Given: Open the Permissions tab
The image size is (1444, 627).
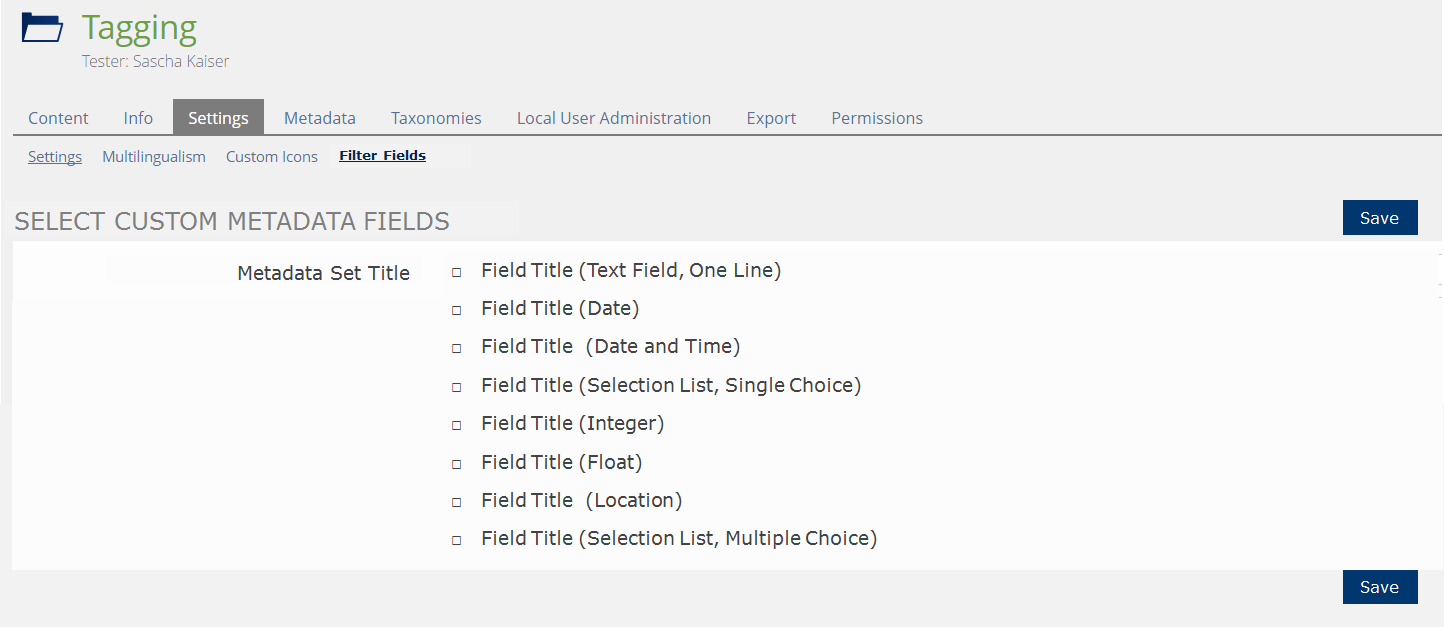Looking at the screenshot, I should [877, 118].
